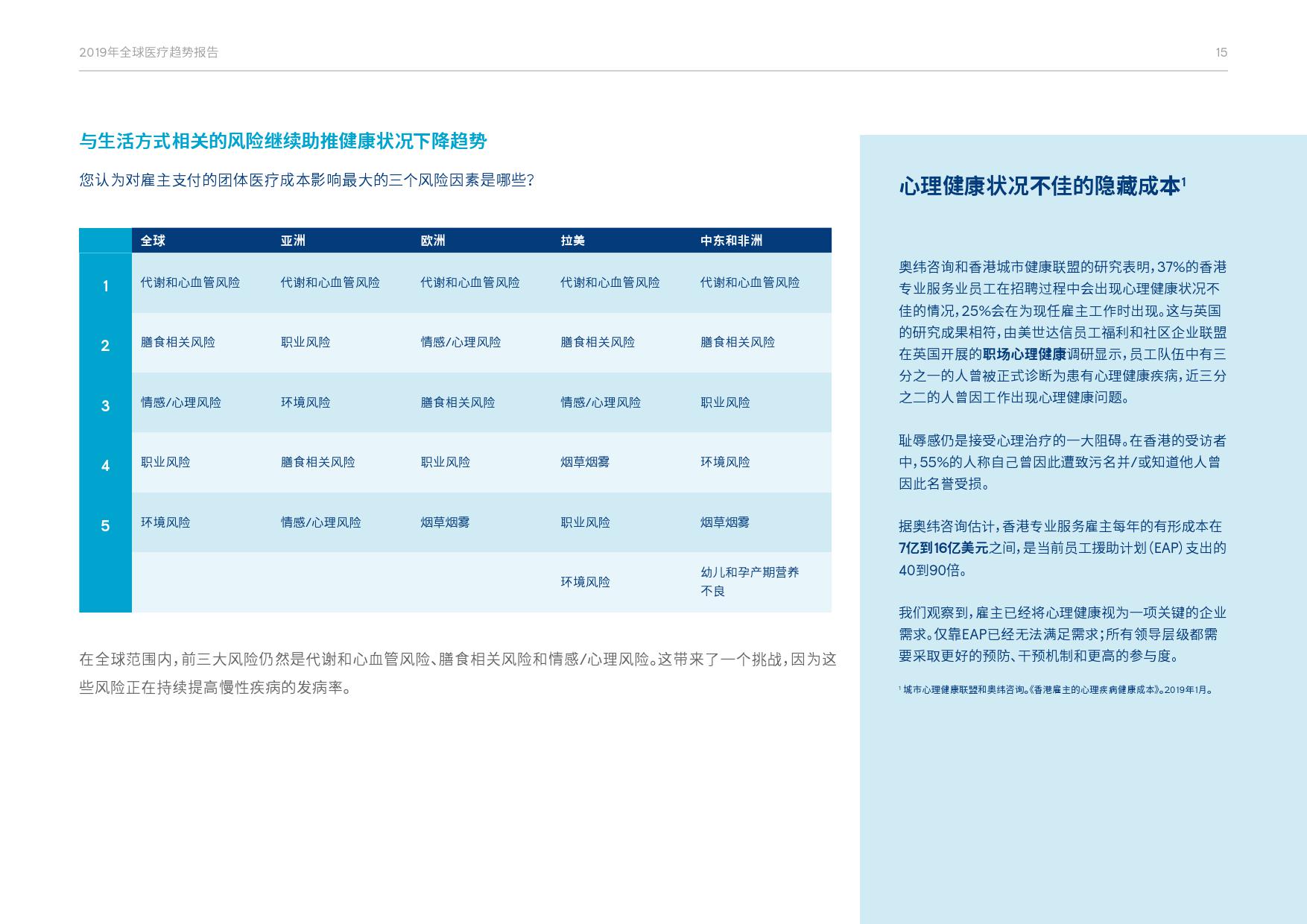The image size is (1307, 924).
Task: Select the 拉美 column header
Action: [x=572, y=241]
